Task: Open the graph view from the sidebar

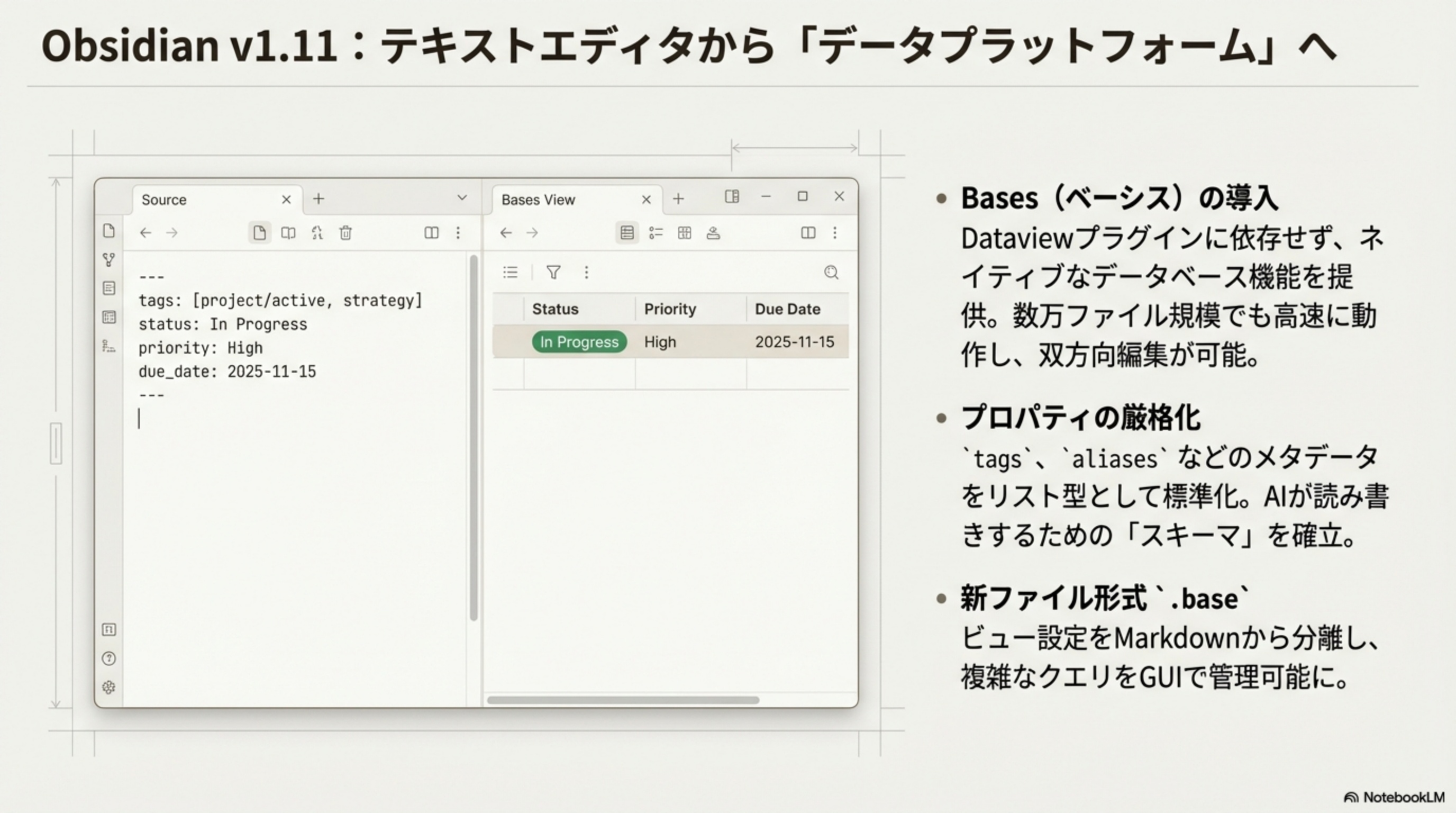Action: pos(109,260)
